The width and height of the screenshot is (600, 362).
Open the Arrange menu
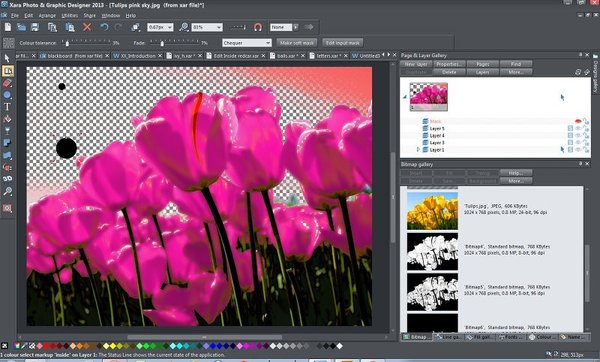pyautogui.click(x=47, y=16)
